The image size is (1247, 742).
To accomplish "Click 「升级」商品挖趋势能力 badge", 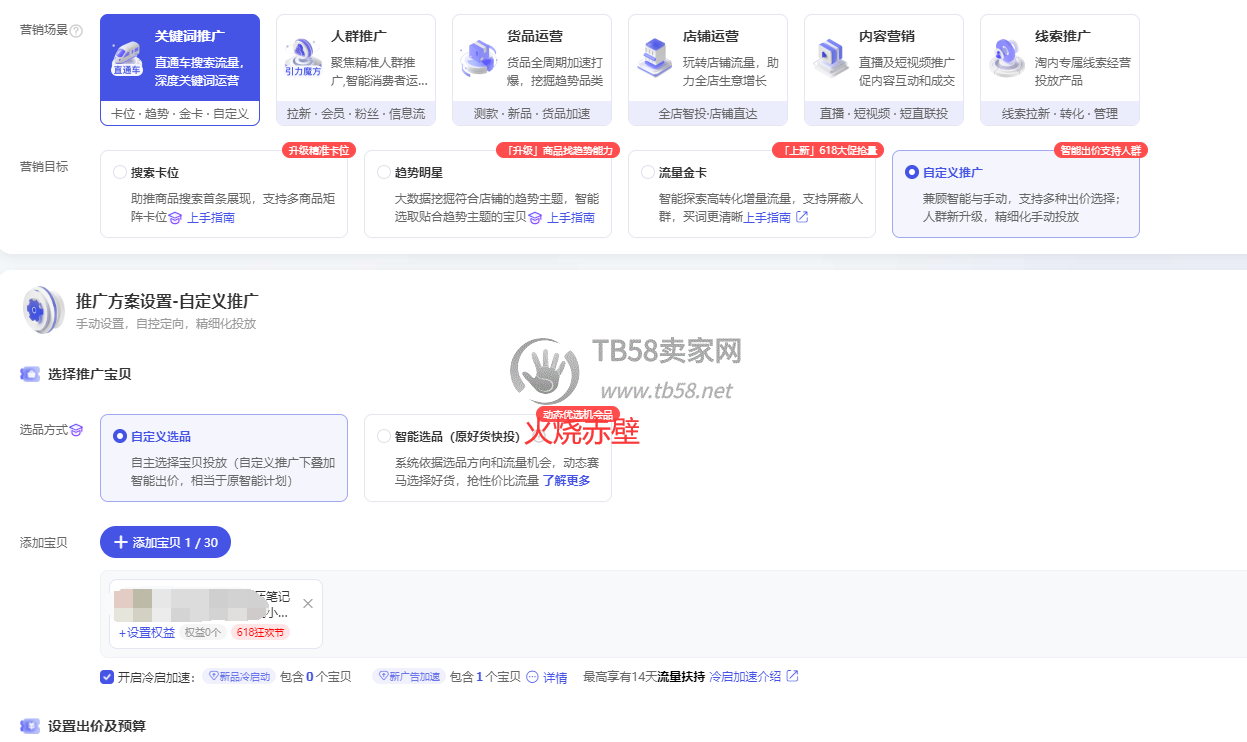I will pos(558,150).
